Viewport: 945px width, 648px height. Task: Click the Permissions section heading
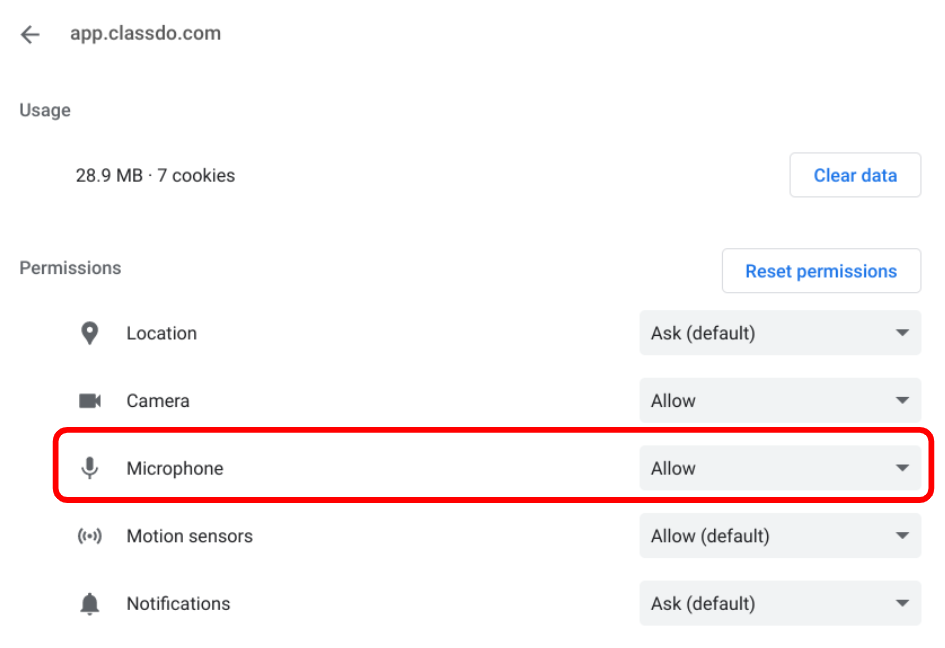tap(70, 268)
